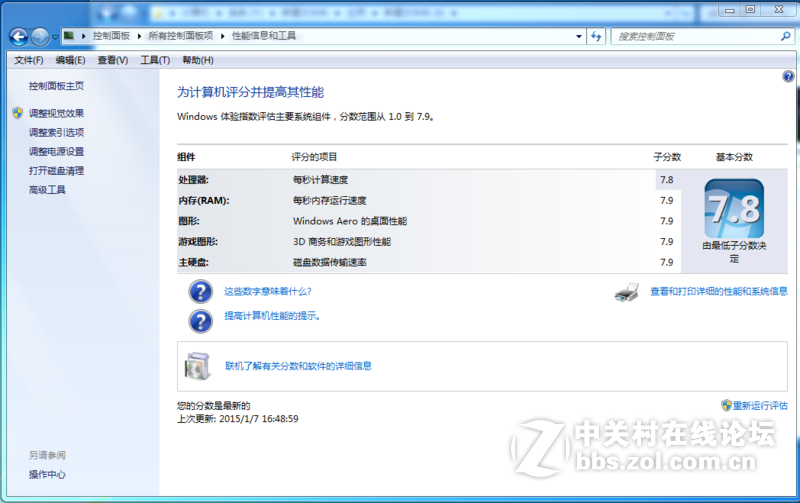Open 操作中心 link in sidebar

(x=47, y=474)
